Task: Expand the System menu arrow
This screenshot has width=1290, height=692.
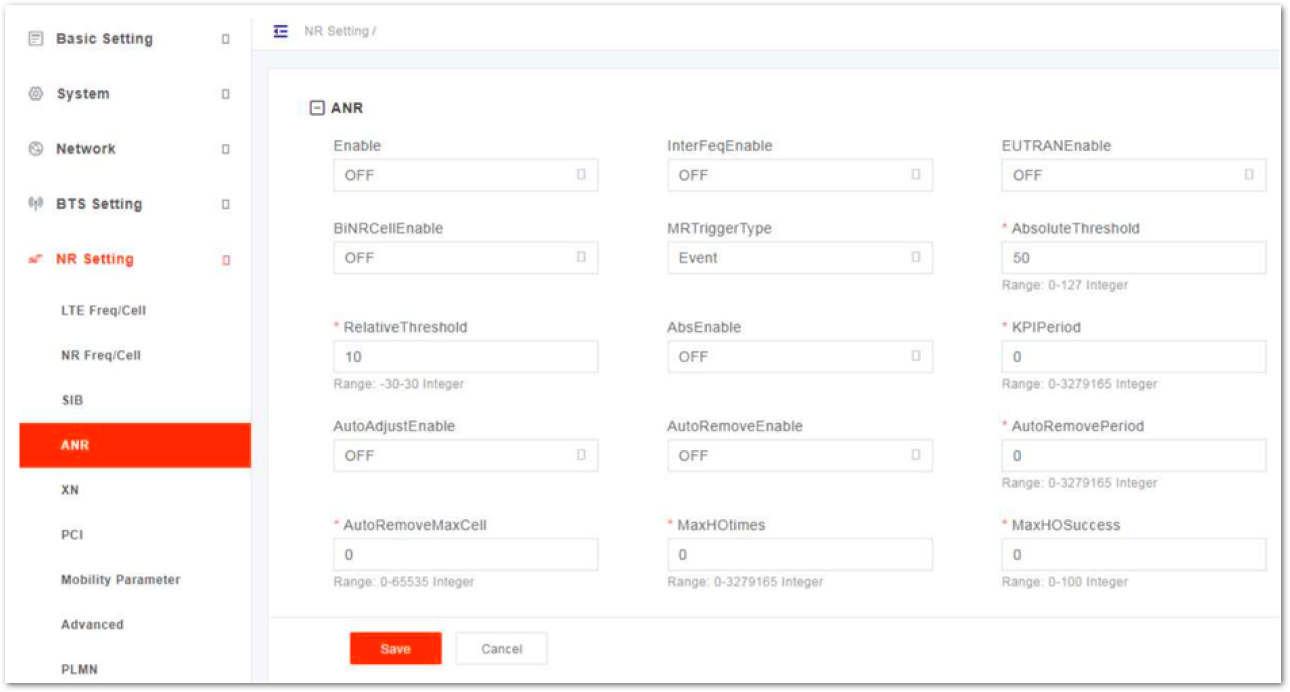Action: tap(226, 94)
